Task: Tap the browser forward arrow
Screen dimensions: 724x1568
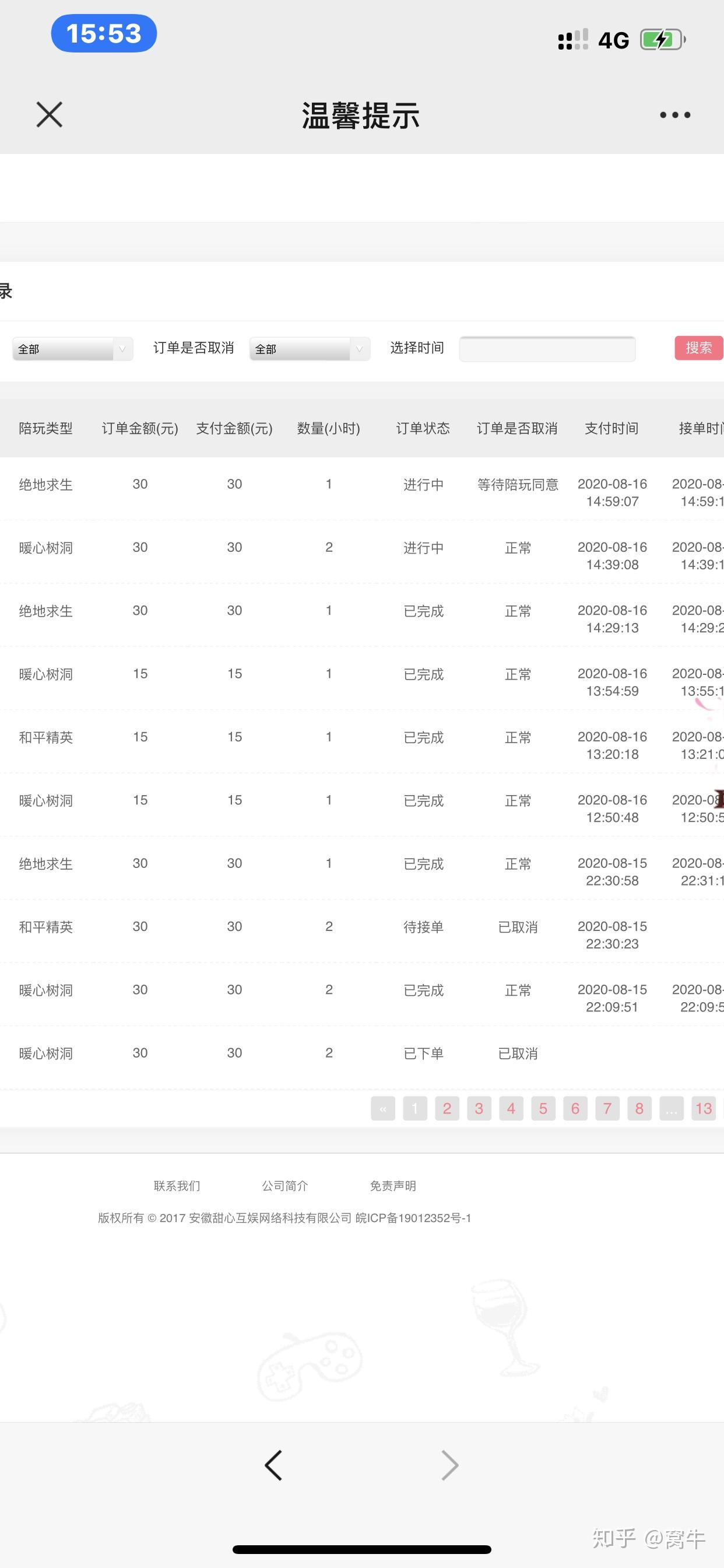Action: click(x=449, y=1465)
